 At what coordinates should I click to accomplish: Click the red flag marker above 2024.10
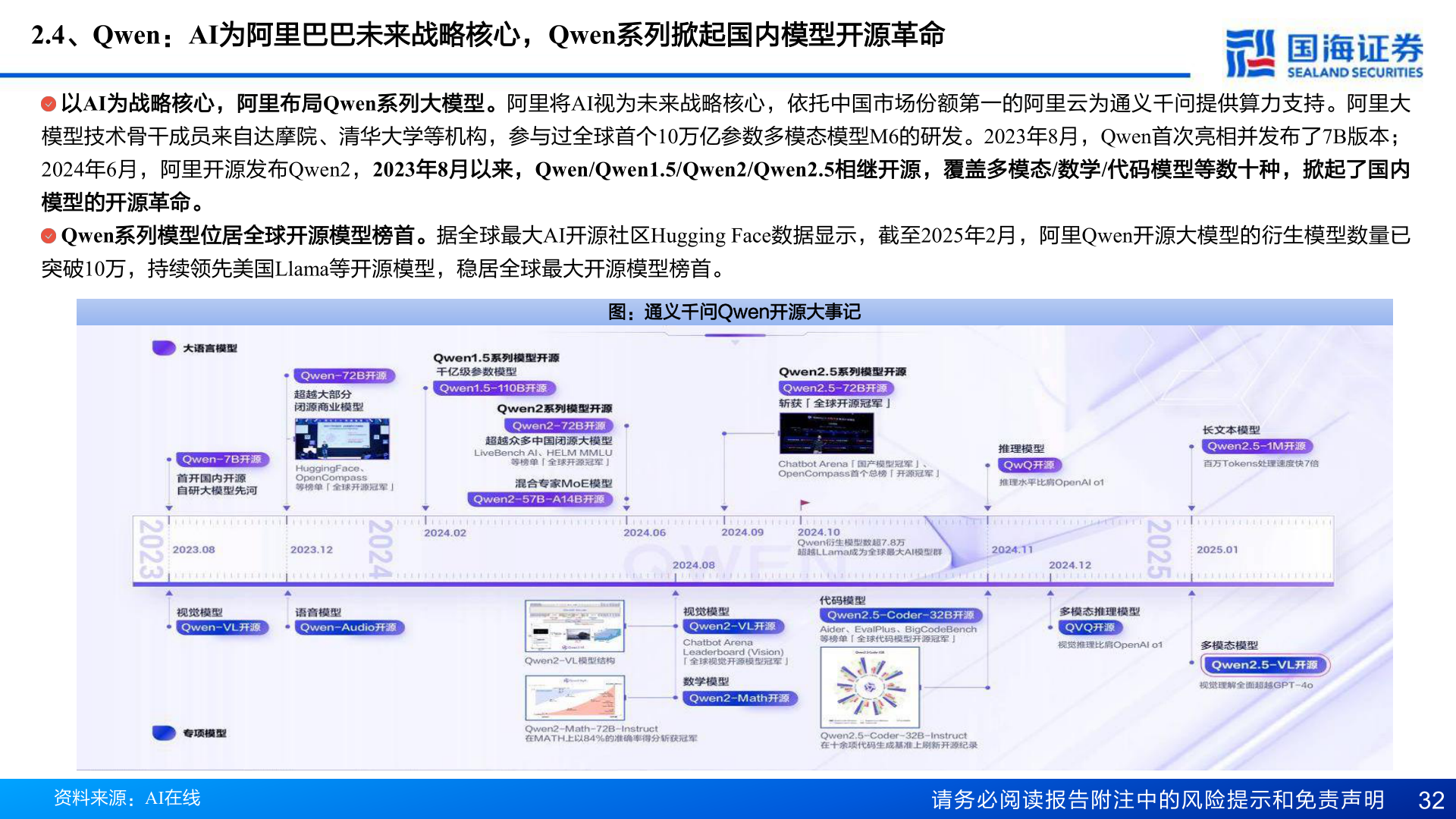coord(805,504)
